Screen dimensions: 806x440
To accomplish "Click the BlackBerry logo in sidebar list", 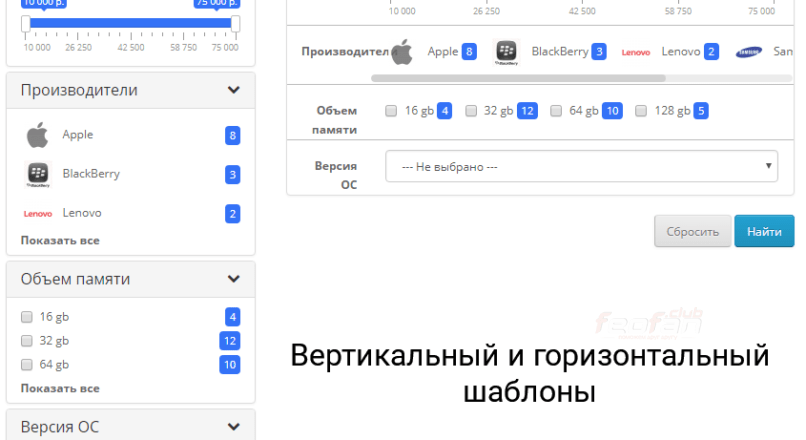I will (37, 174).
